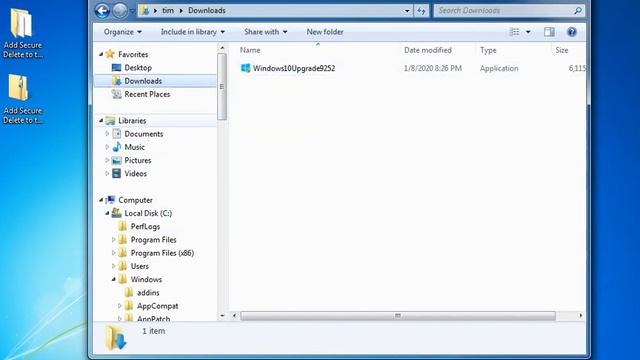640x360 pixels.
Task: Open the More view options dropdown arrow
Action: coord(528,32)
